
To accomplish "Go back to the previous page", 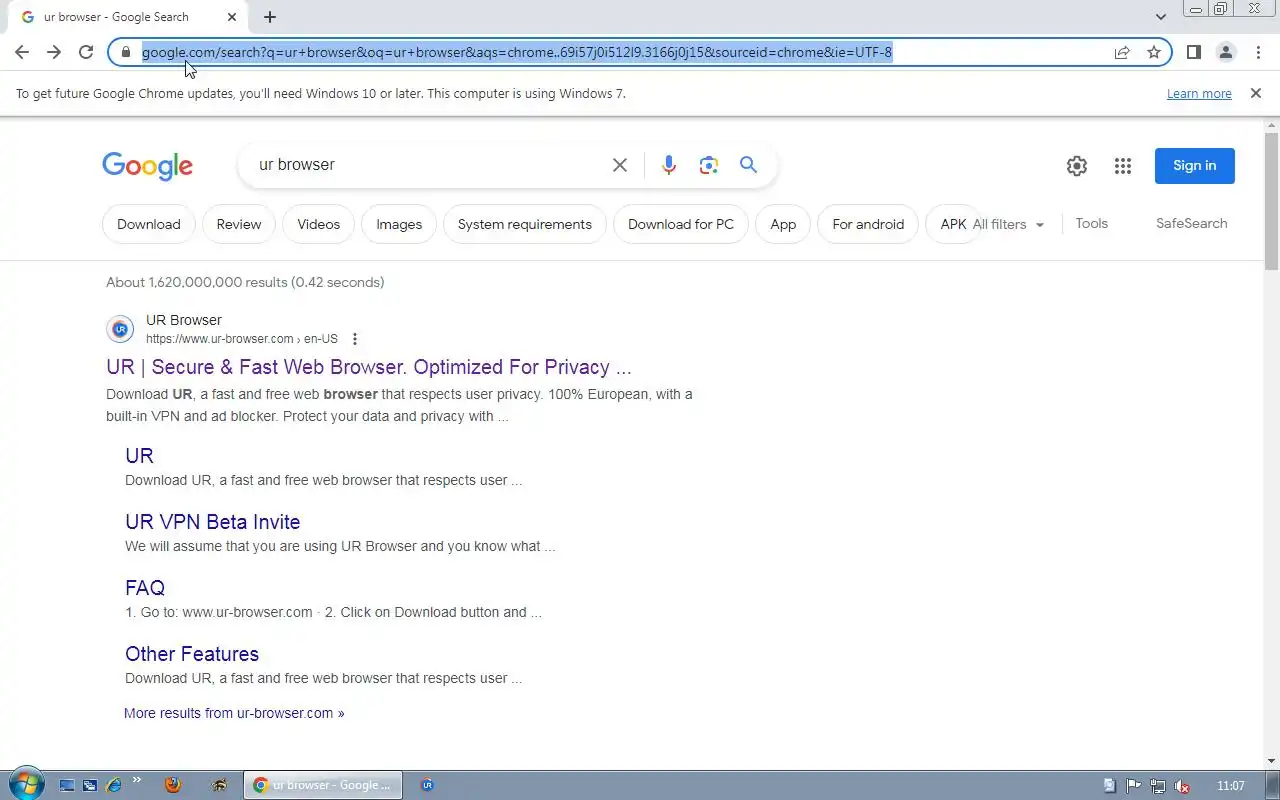I will 22,52.
